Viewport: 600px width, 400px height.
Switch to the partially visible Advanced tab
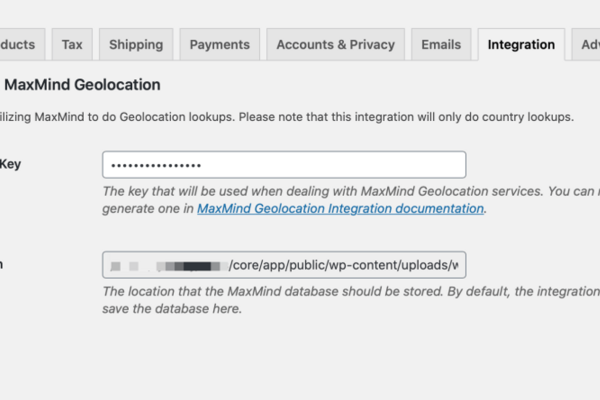coord(586,44)
